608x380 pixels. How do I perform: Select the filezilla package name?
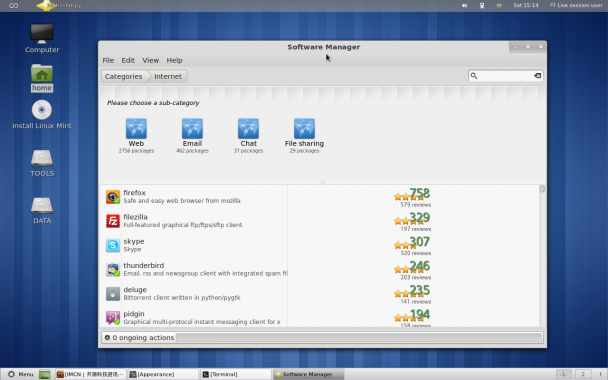coord(135,217)
